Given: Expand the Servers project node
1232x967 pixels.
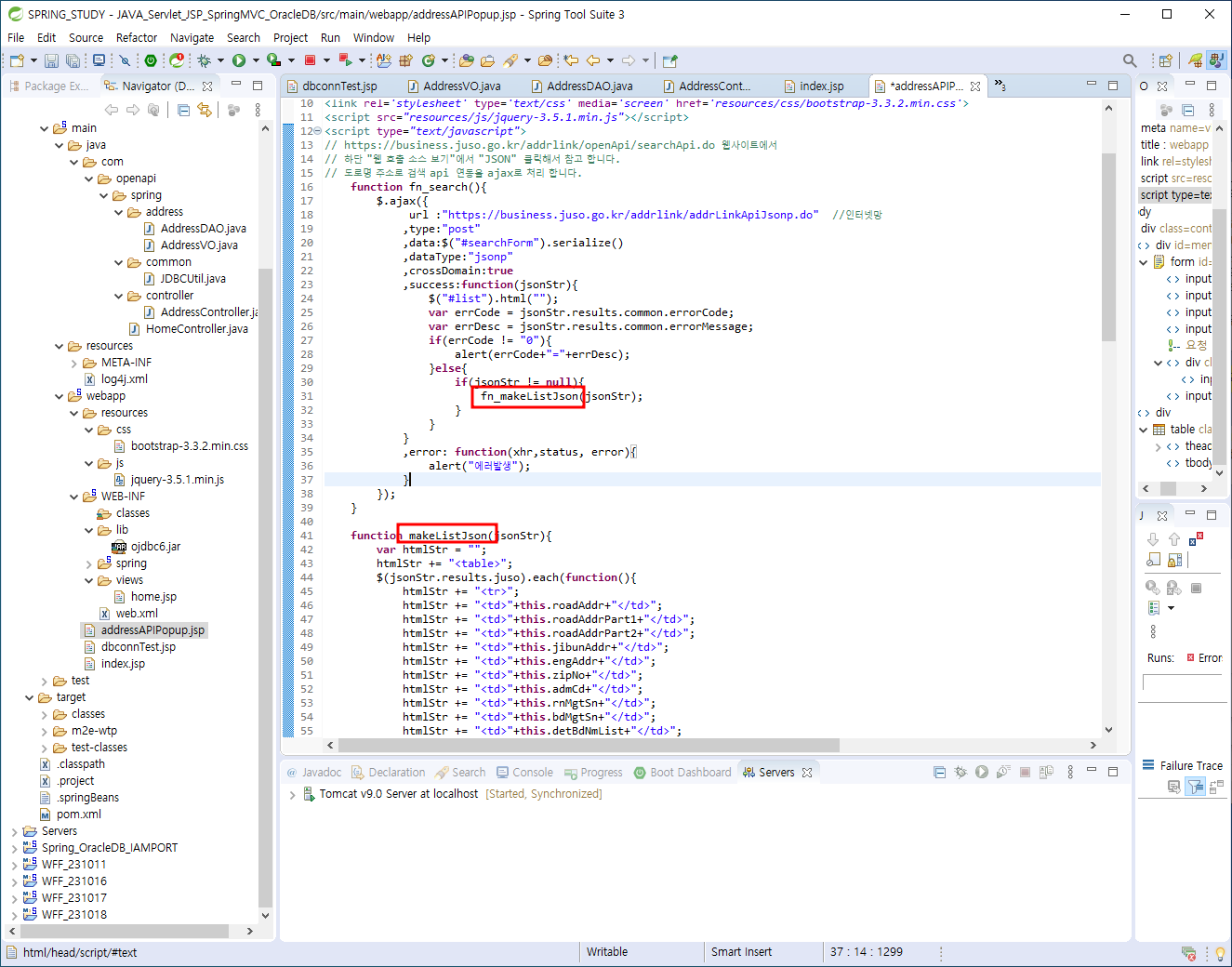Looking at the screenshot, I should [14, 831].
